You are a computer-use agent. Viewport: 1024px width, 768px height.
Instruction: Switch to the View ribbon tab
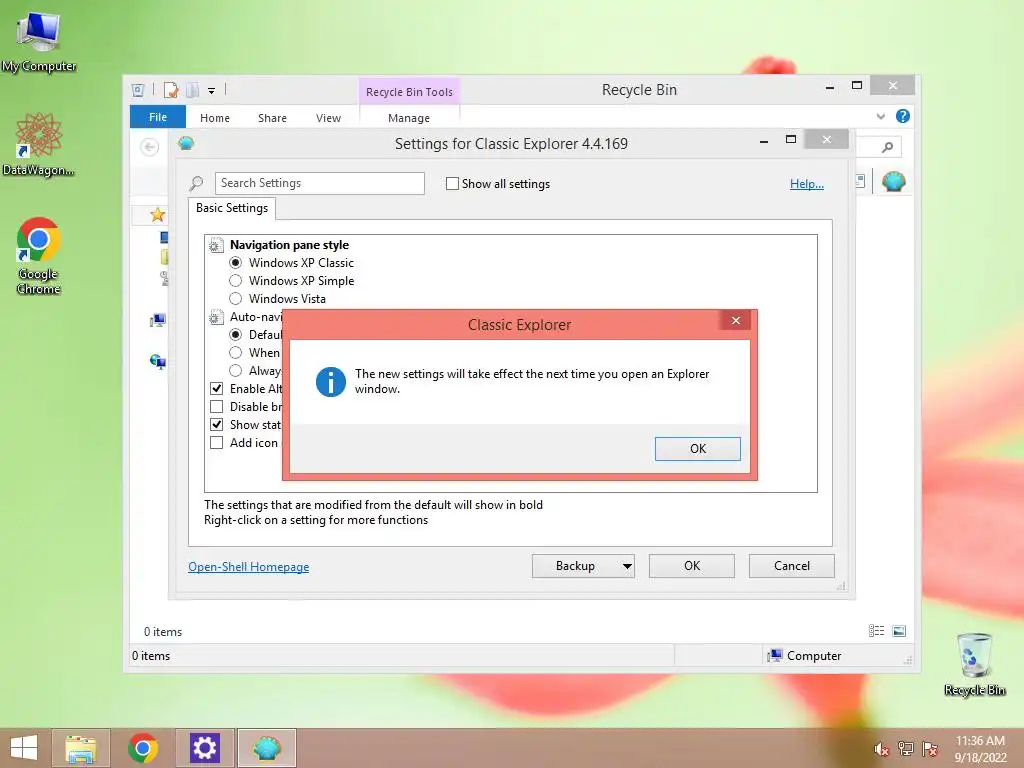click(x=328, y=118)
